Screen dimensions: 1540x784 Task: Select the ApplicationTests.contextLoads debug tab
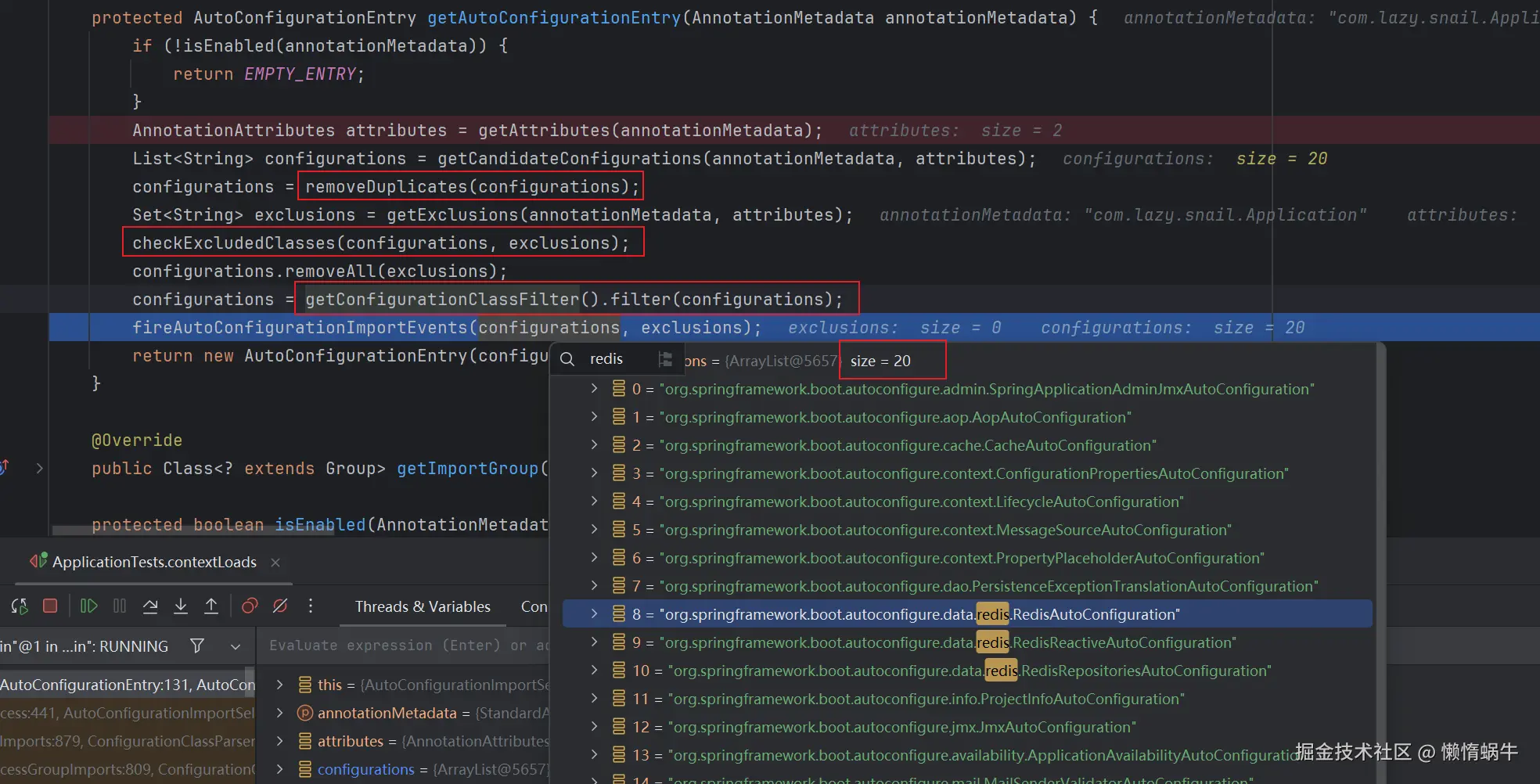click(x=154, y=562)
